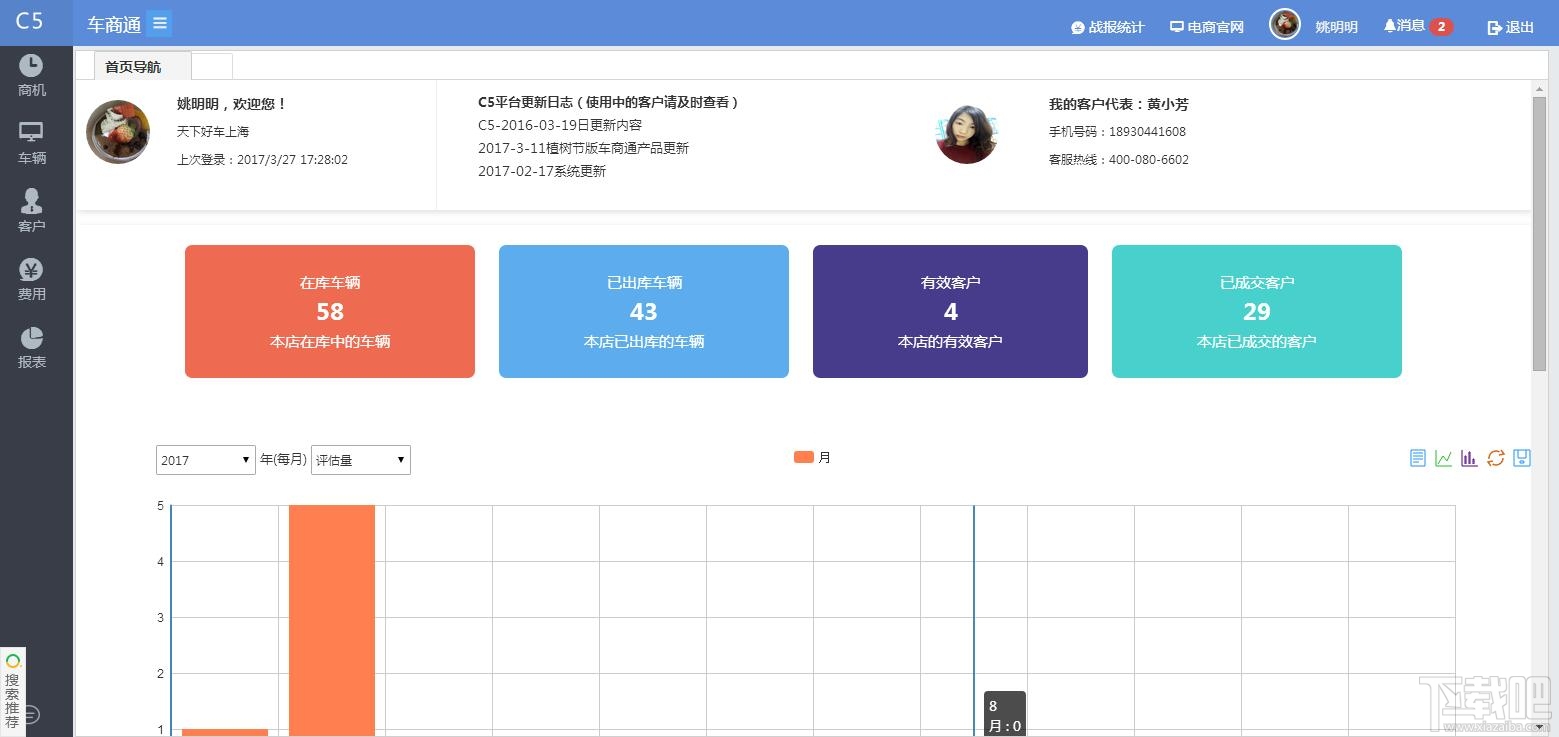Save chart as image icon
Image resolution: width=1559 pixels, height=737 pixels.
coord(1522,458)
